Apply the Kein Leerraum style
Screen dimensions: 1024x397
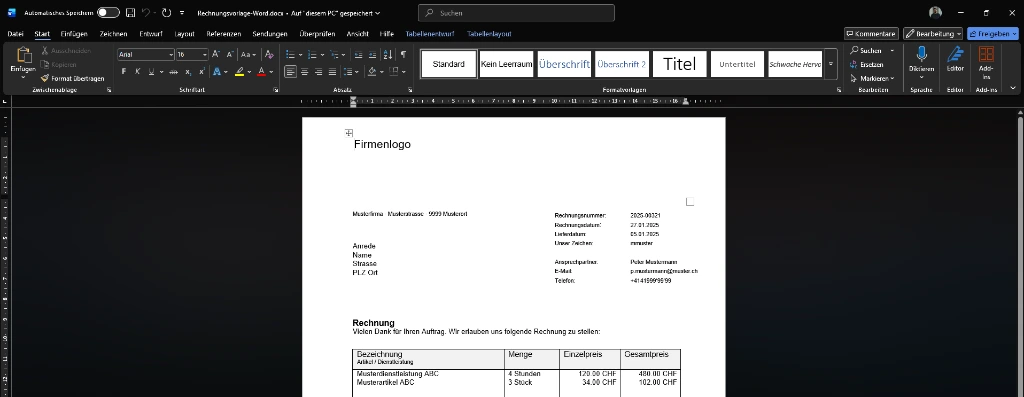506,64
